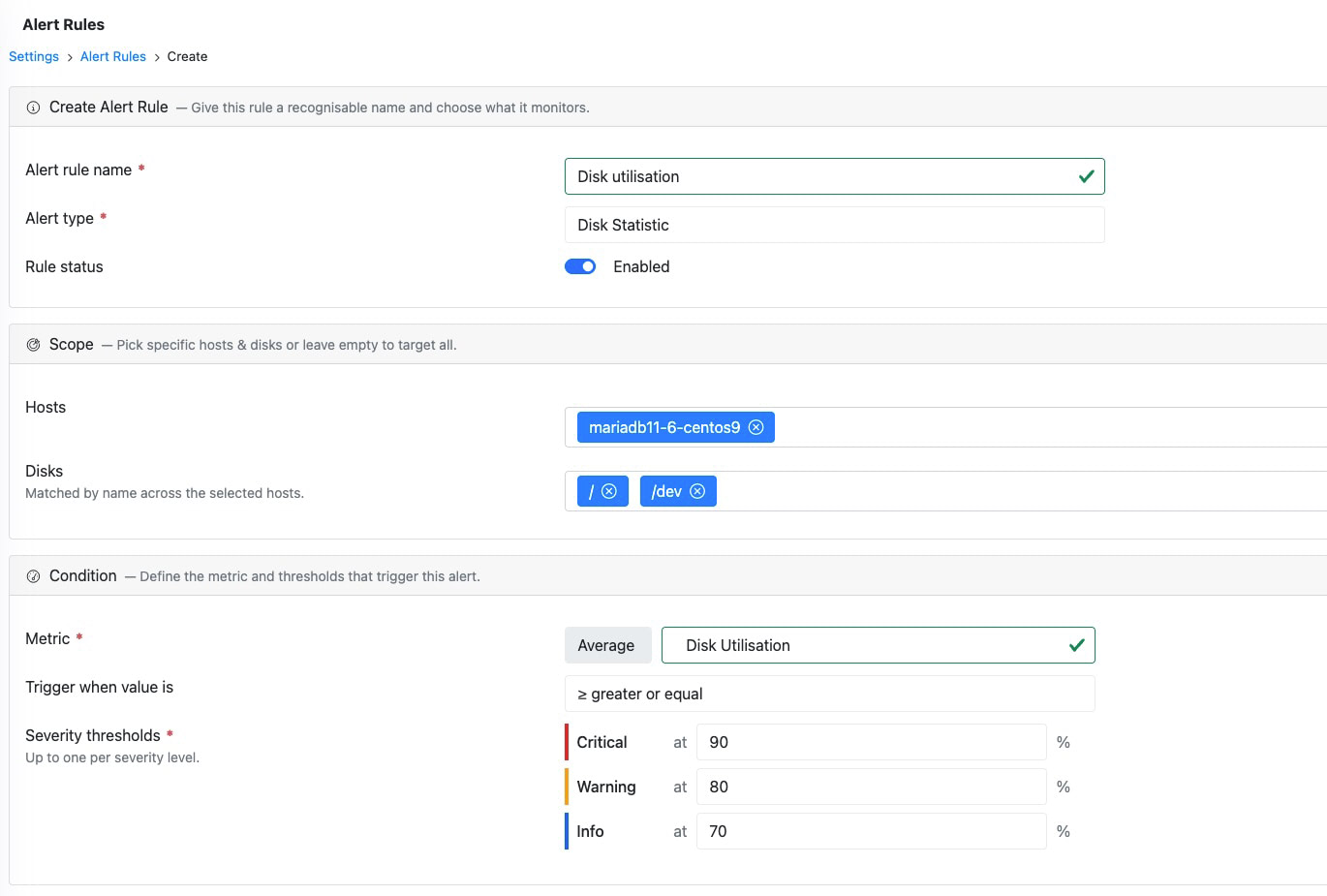Viewport: 1327px width, 896px height.
Task: Click the Critical severity label
Action: [x=602, y=742]
